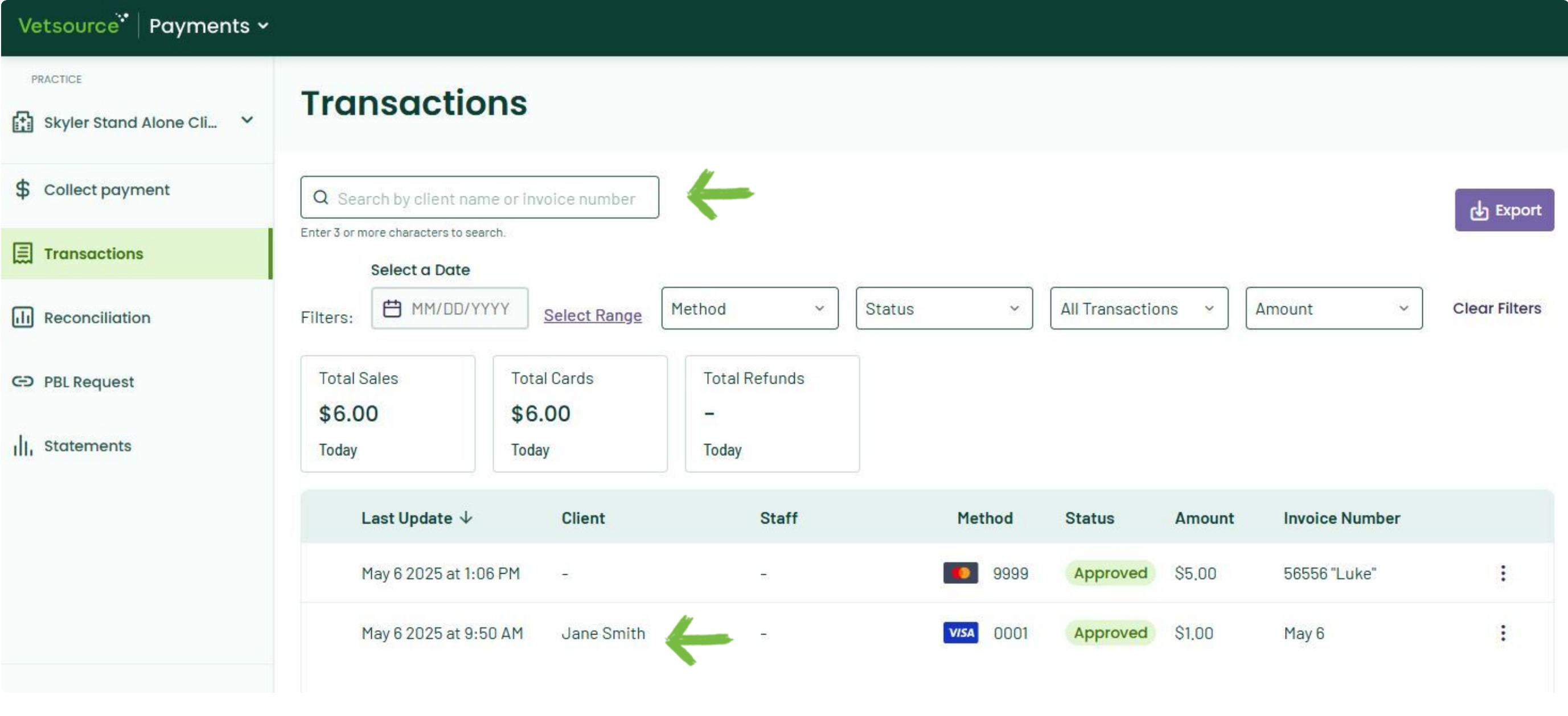The width and height of the screenshot is (1568, 716).
Task: Click the Collect payment dollar icon
Action: [23, 190]
